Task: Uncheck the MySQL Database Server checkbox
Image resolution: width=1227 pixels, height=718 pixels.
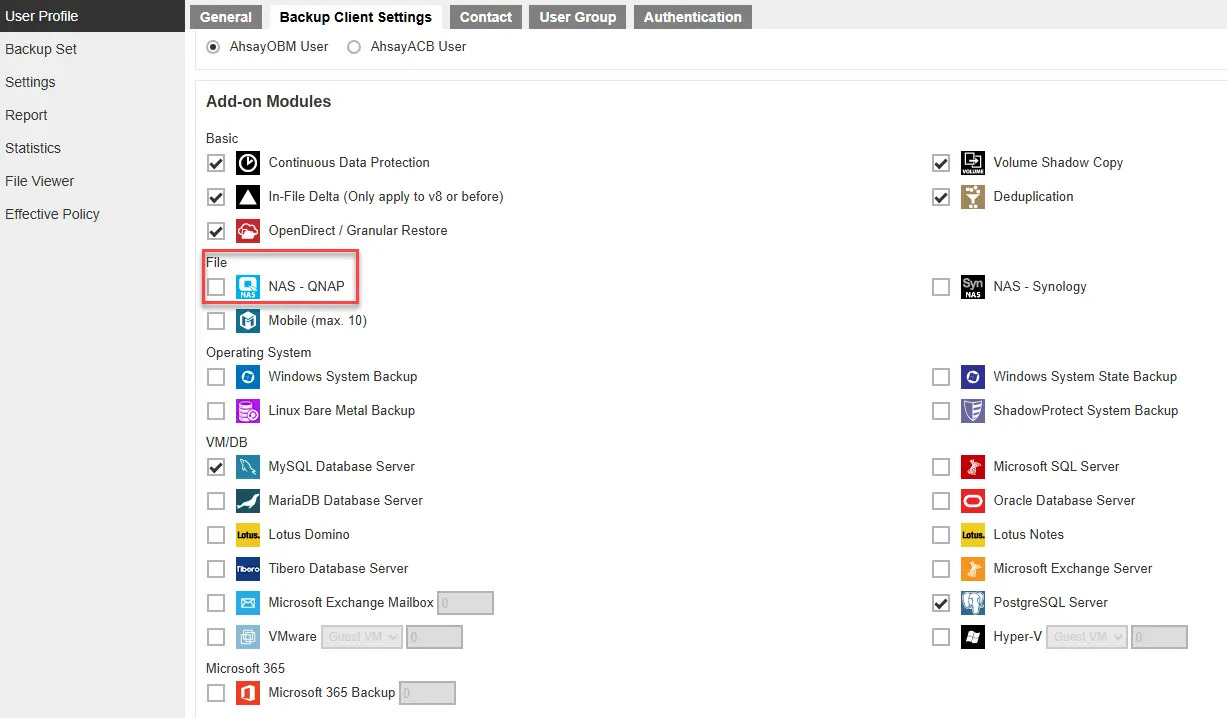Action: (216, 467)
